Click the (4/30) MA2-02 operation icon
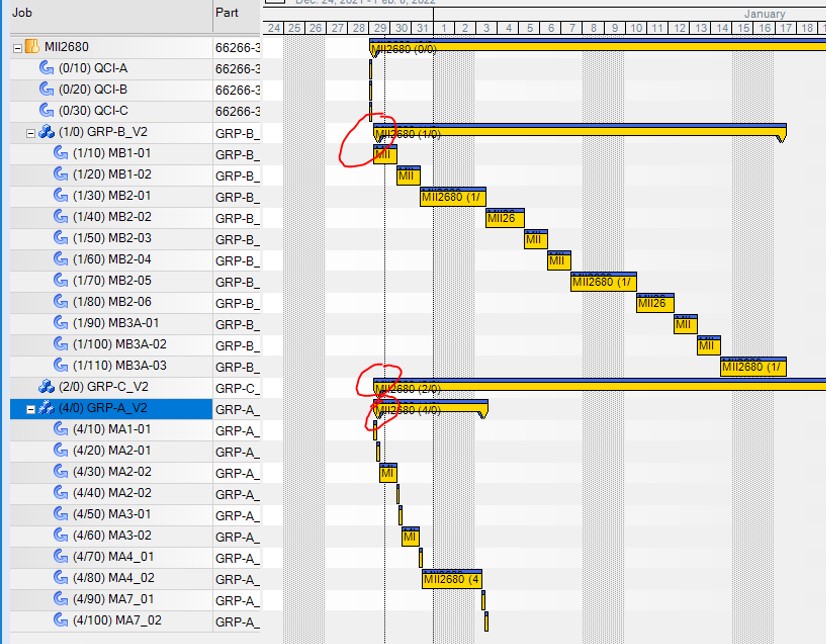Image resolution: width=826 pixels, height=644 pixels. click(61, 471)
